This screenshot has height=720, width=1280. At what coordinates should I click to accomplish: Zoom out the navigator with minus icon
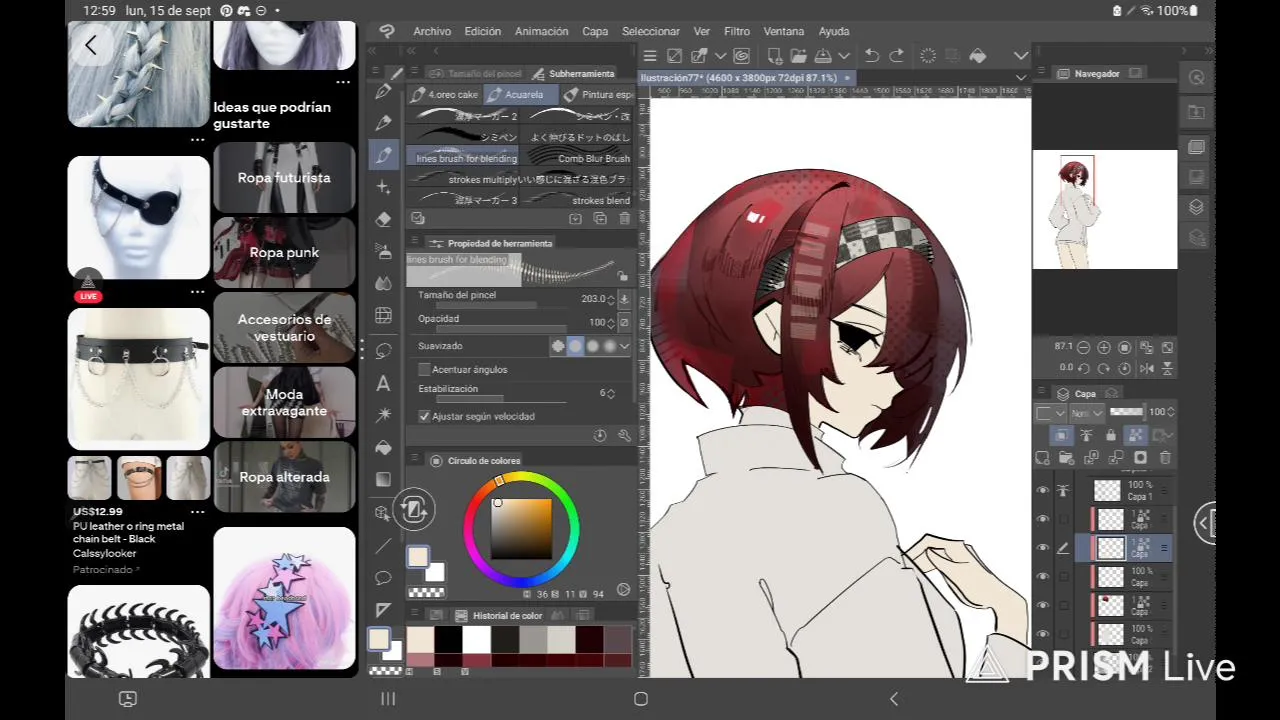1084,347
